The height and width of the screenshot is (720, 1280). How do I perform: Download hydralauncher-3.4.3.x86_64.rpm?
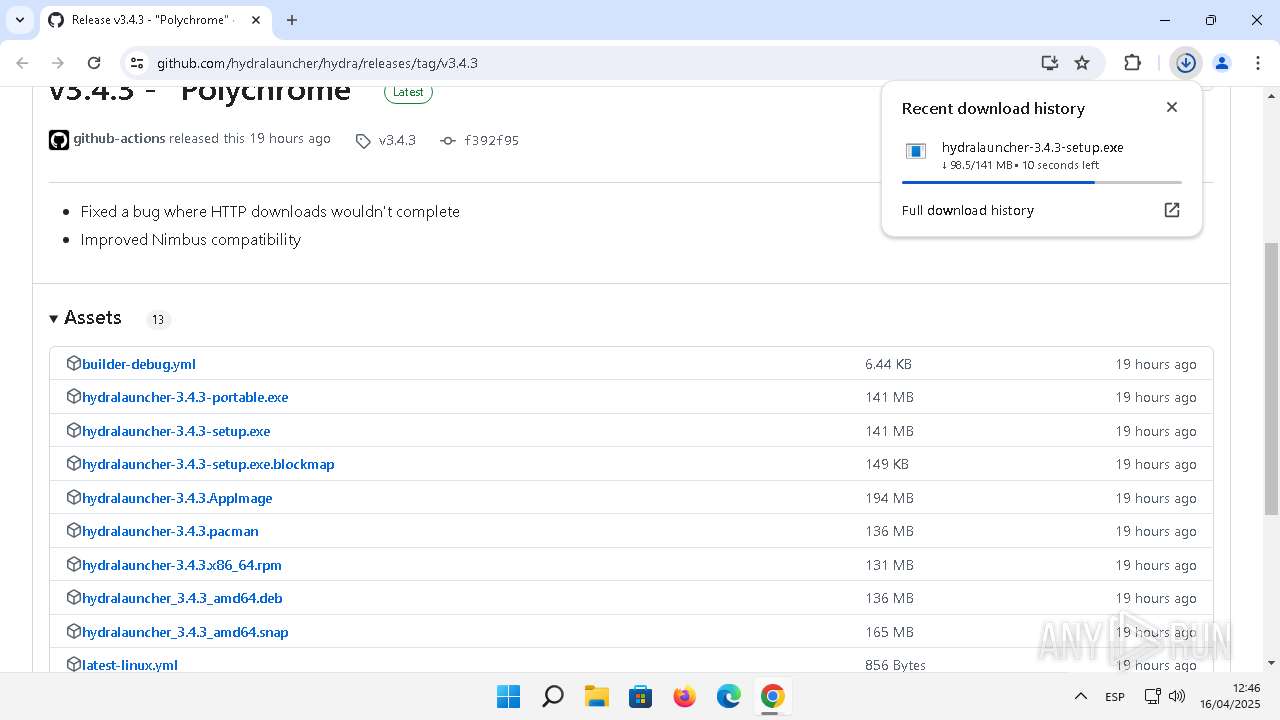182,565
